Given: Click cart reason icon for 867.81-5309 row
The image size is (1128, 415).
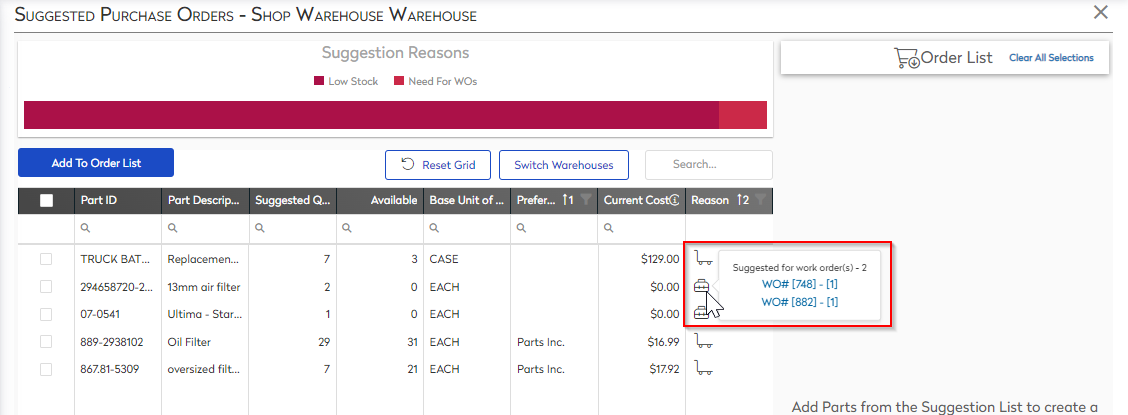Looking at the screenshot, I should pyautogui.click(x=704, y=369).
